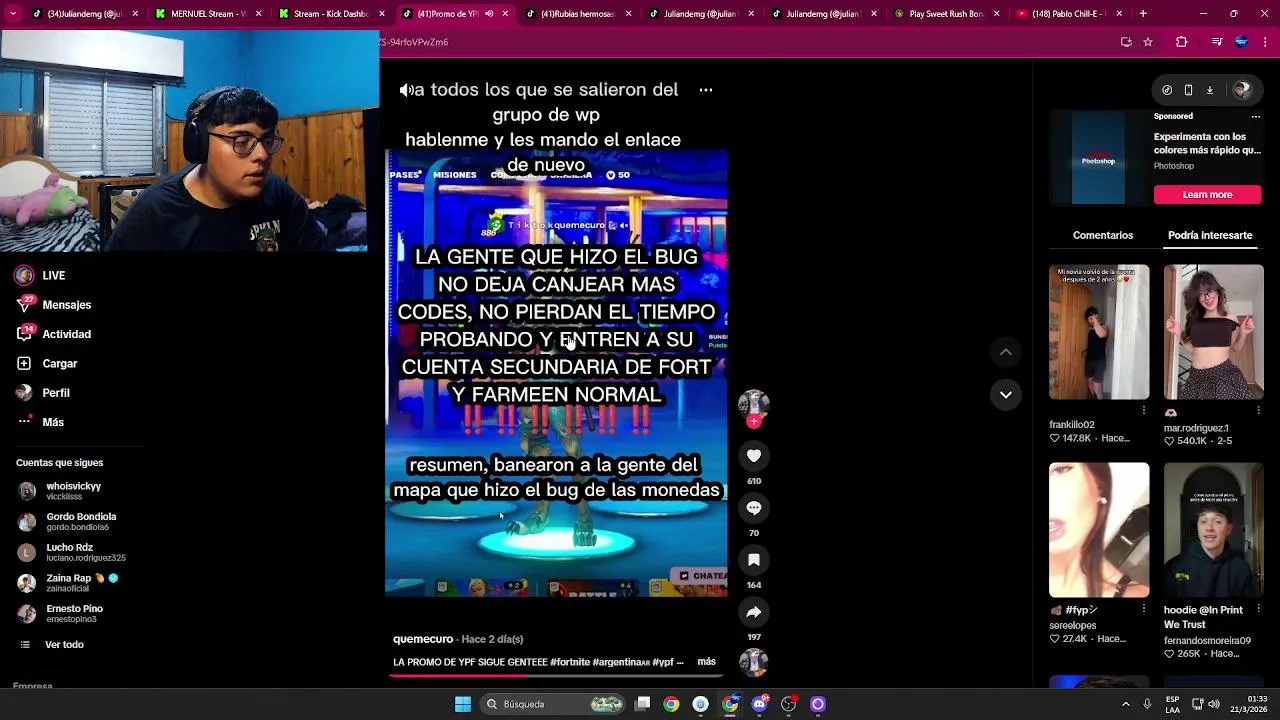Follow creator via red plus badge
The width and height of the screenshot is (1280, 720).
(x=754, y=422)
